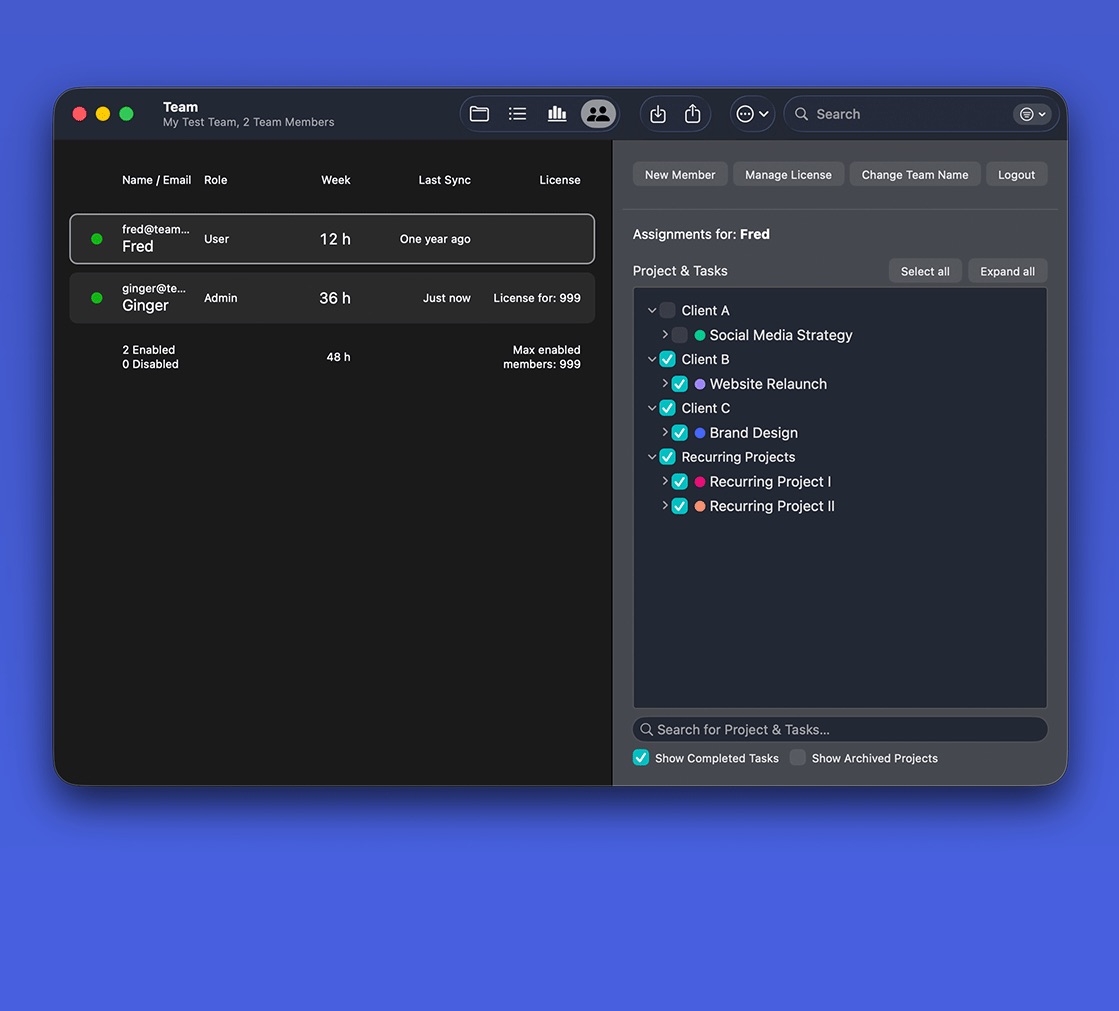
Task: Expand the Brand Design project
Action: 665,432
